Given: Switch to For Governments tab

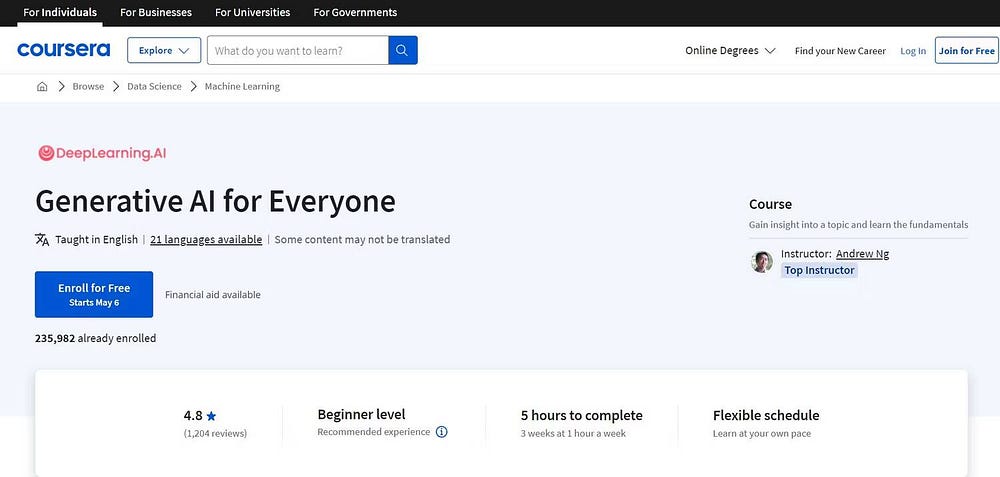Looking at the screenshot, I should pyautogui.click(x=355, y=12).
